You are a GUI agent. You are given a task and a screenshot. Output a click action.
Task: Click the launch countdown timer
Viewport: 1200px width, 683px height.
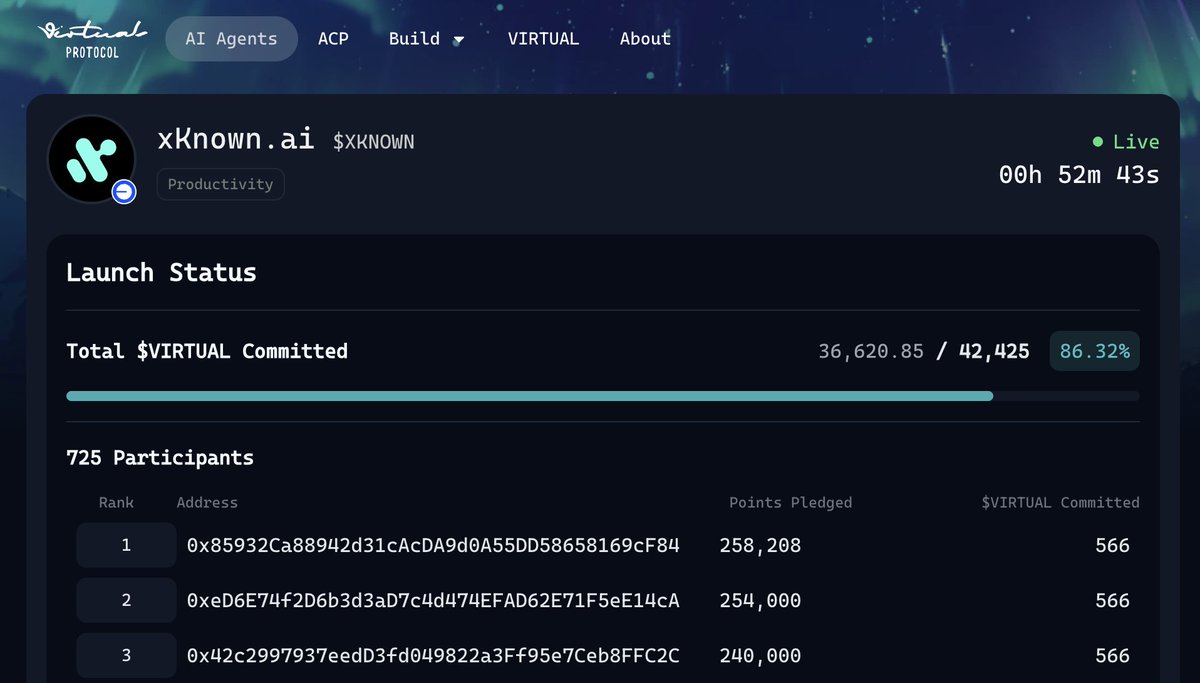[x=1078, y=173]
